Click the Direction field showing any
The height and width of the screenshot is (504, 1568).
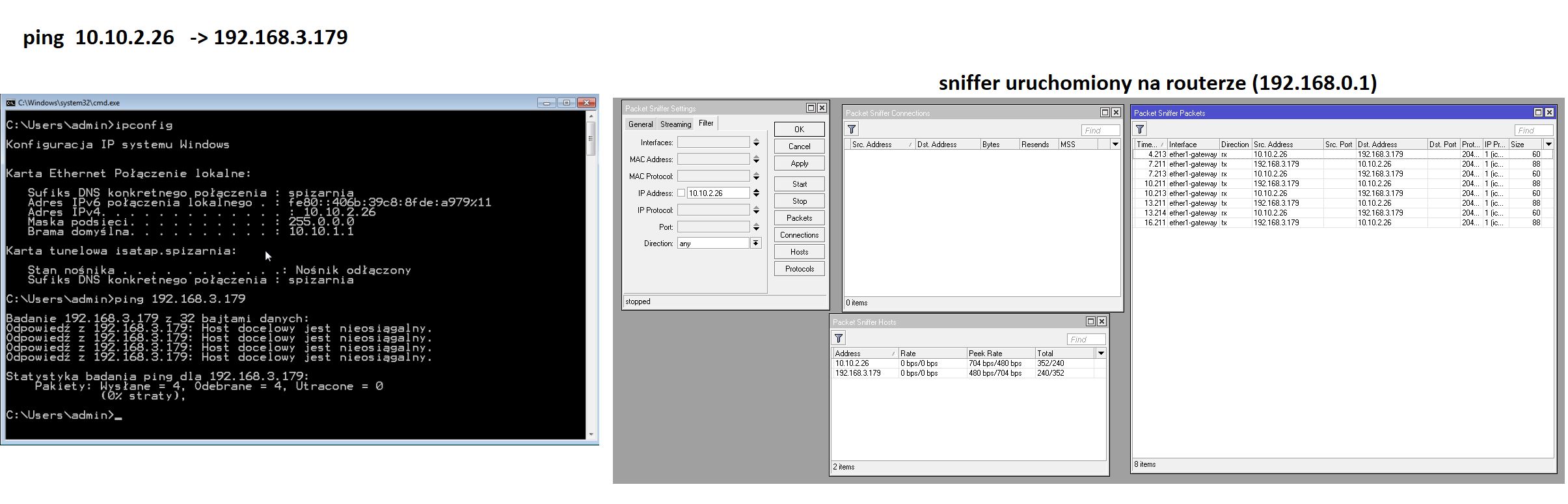coord(713,243)
